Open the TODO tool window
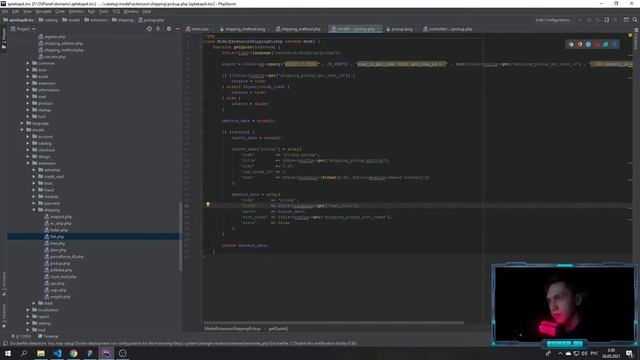640x360 pixels. [22, 336]
